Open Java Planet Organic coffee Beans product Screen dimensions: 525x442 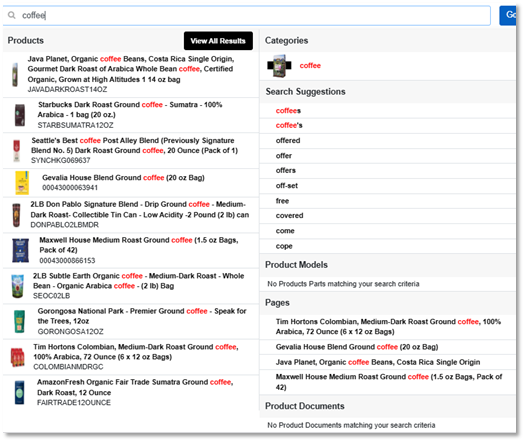tap(131, 69)
